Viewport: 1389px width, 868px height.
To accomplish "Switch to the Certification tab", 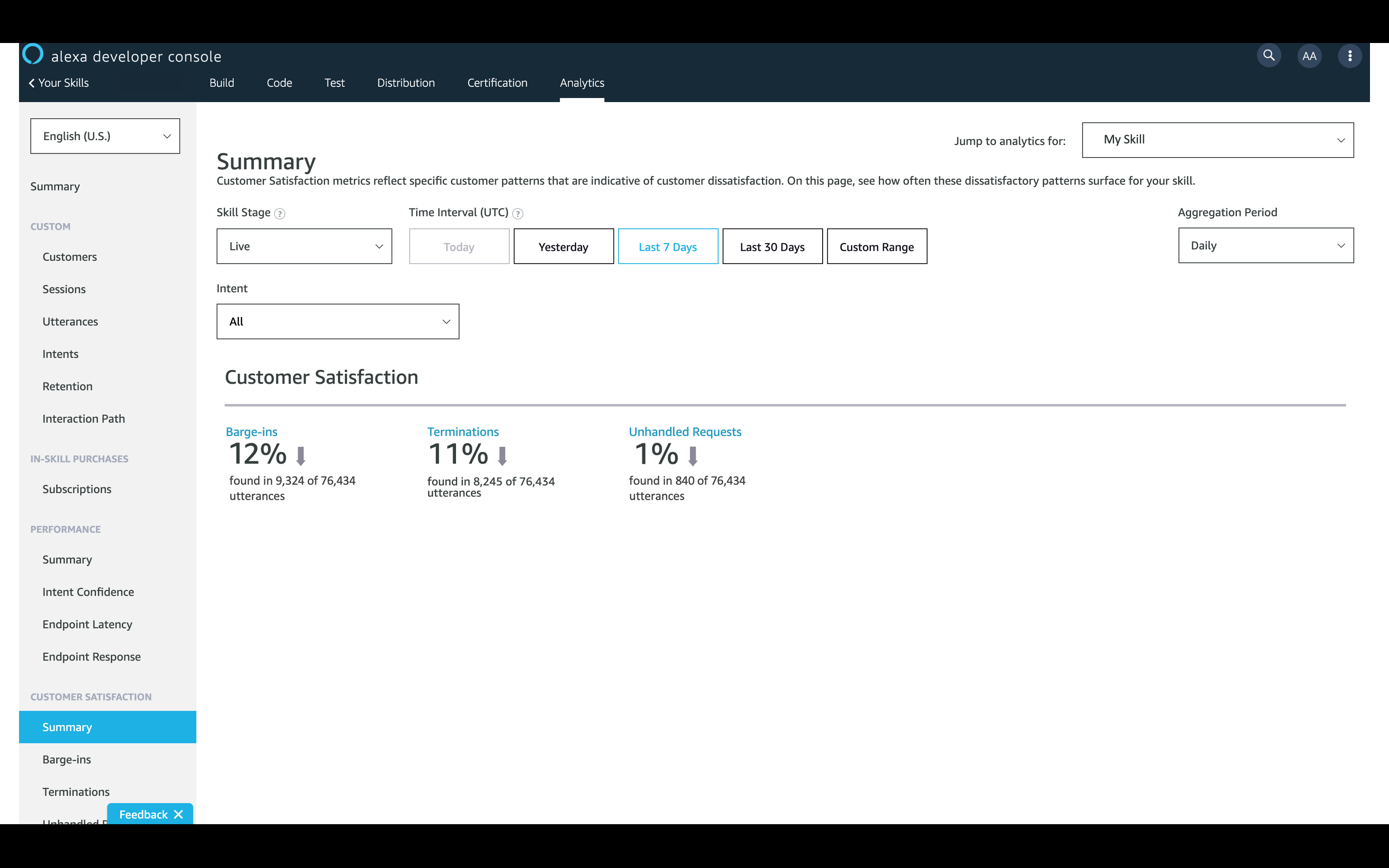I will 497,83.
